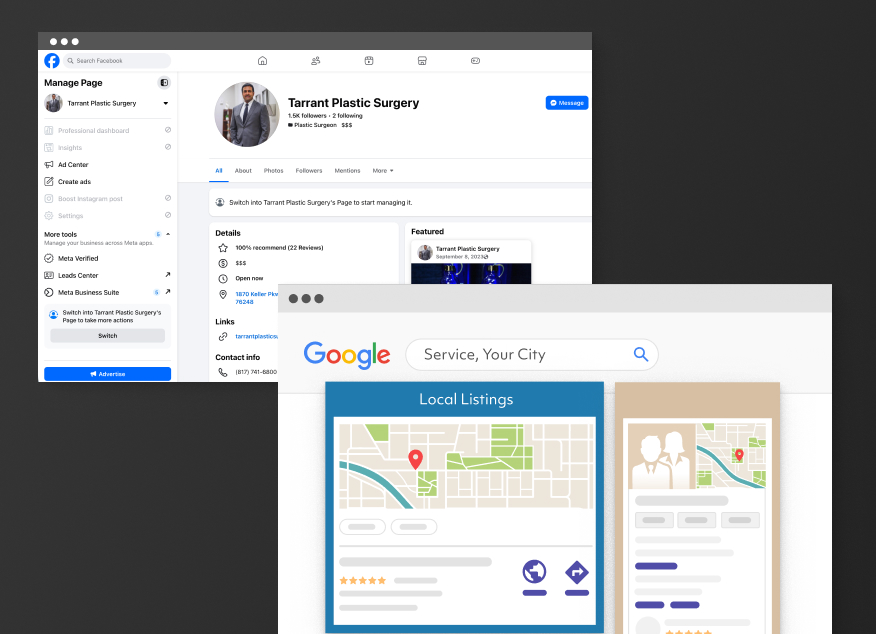
Task: Open the Gaming icon in Facebook top bar
Action: point(475,60)
